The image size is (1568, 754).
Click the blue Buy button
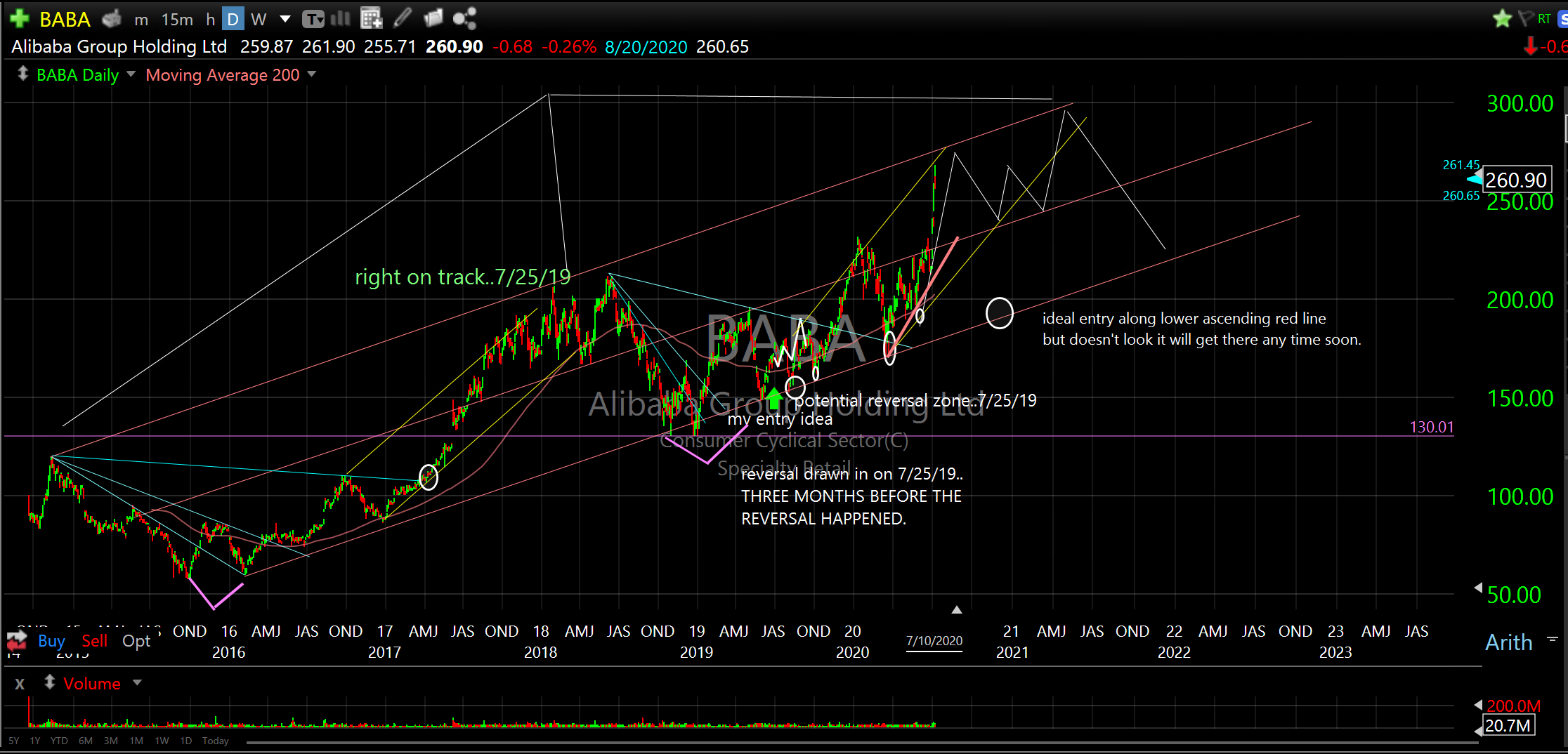click(51, 640)
